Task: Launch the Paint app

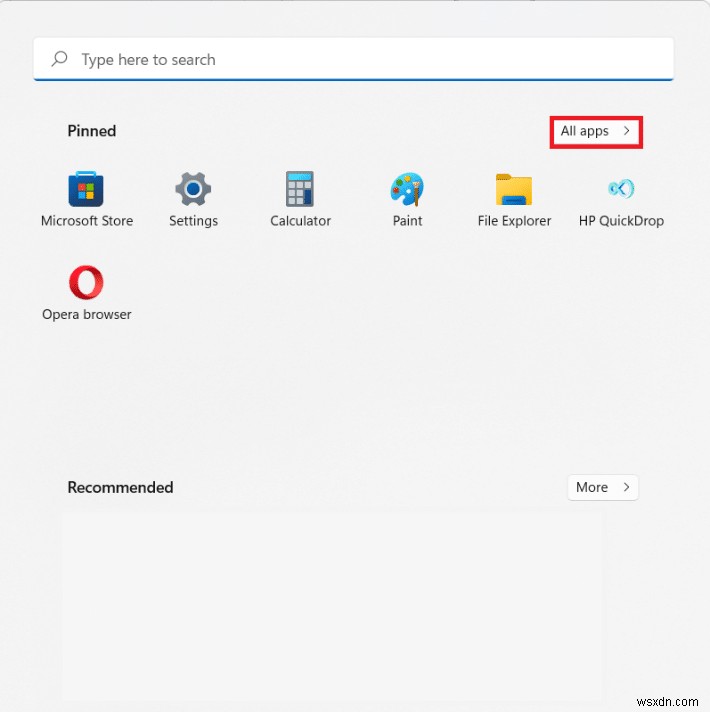Action: click(x=407, y=199)
